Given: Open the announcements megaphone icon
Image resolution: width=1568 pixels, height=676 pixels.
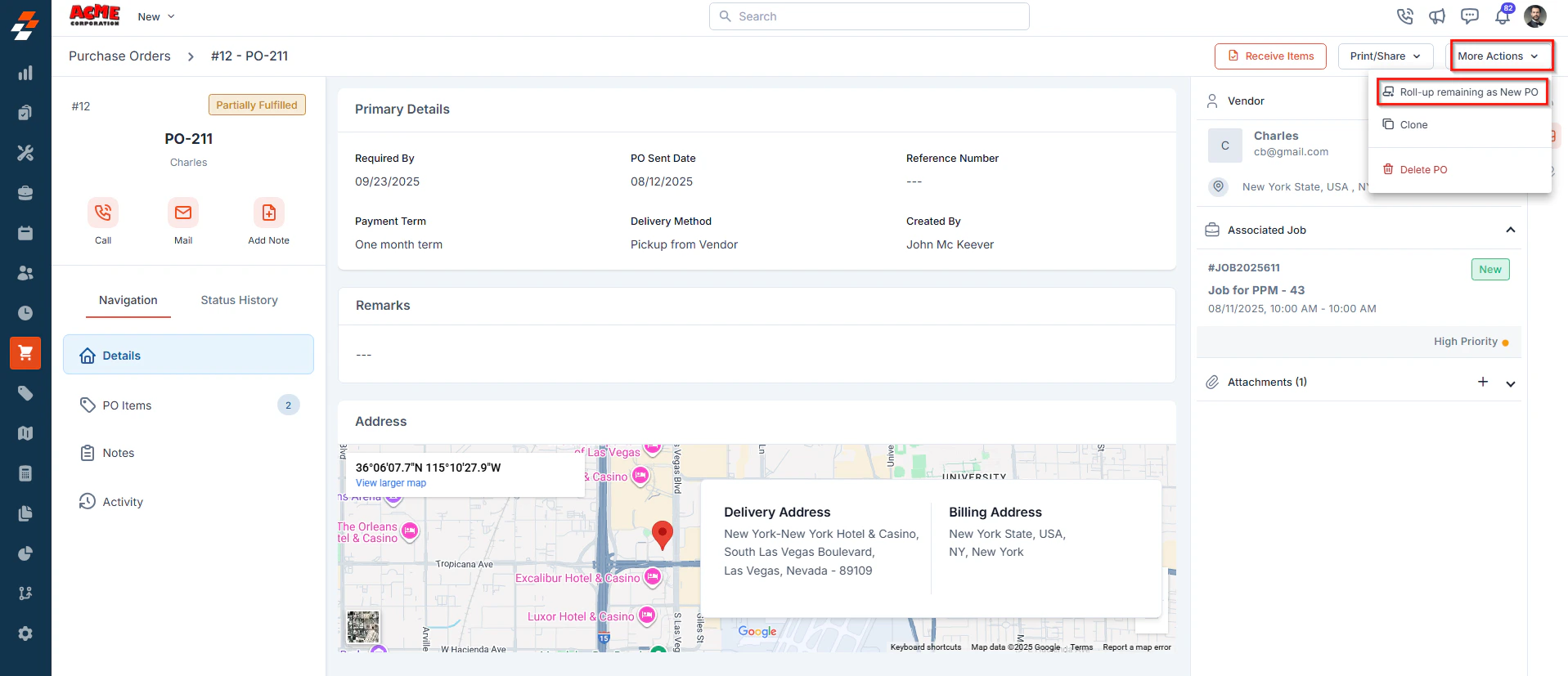Looking at the screenshot, I should pyautogui.click(x=1437, y=16).
